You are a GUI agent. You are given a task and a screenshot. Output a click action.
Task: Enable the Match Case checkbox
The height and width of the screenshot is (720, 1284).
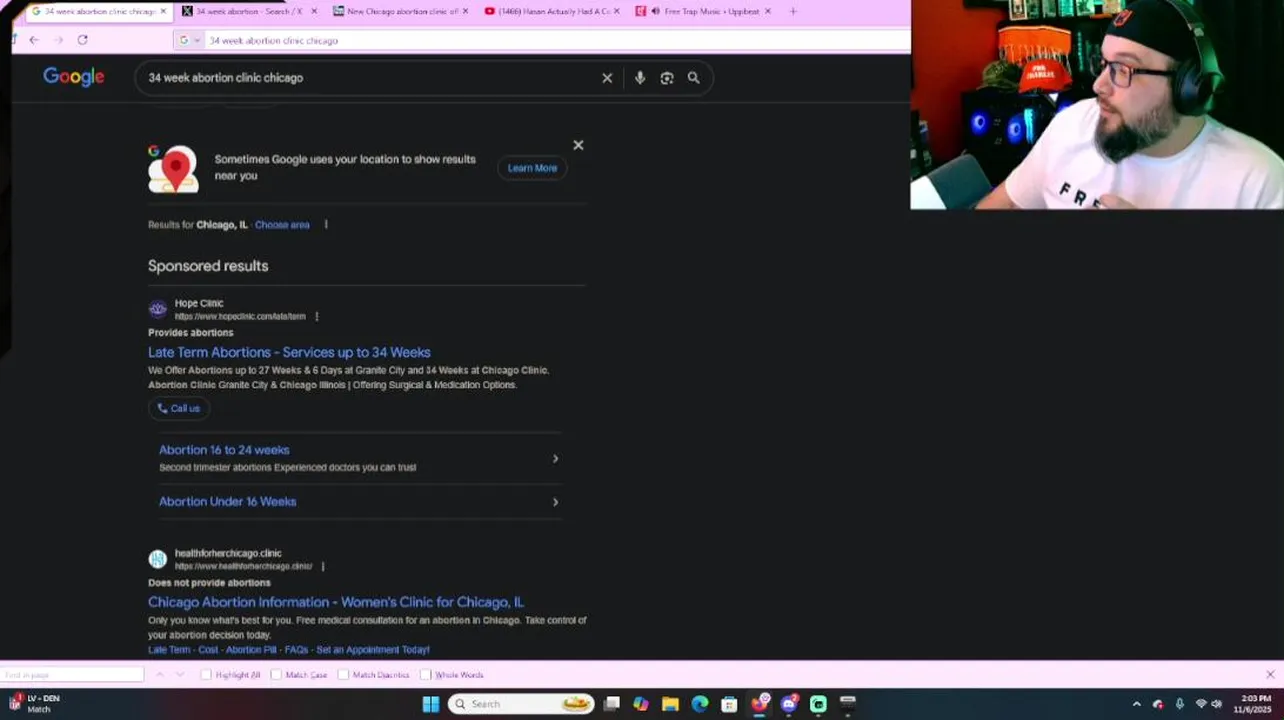point(276,675)
